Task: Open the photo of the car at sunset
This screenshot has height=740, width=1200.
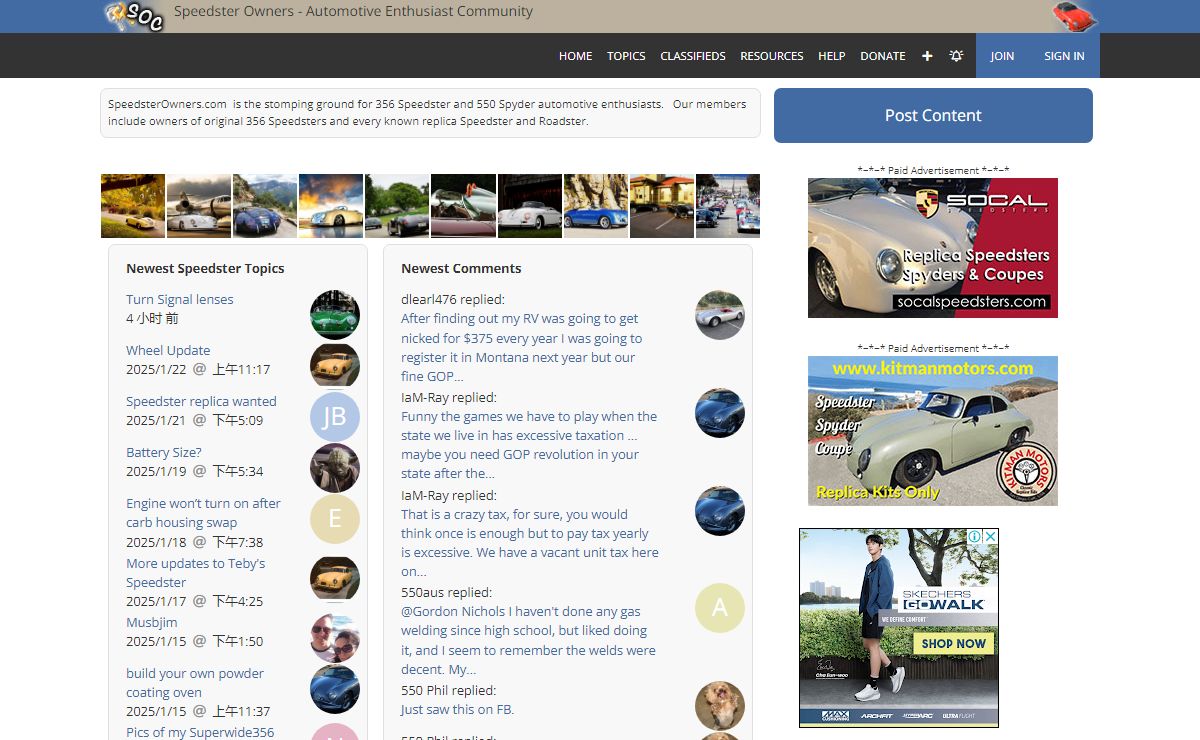Action: pyautogui.click(x=331, y=206)
